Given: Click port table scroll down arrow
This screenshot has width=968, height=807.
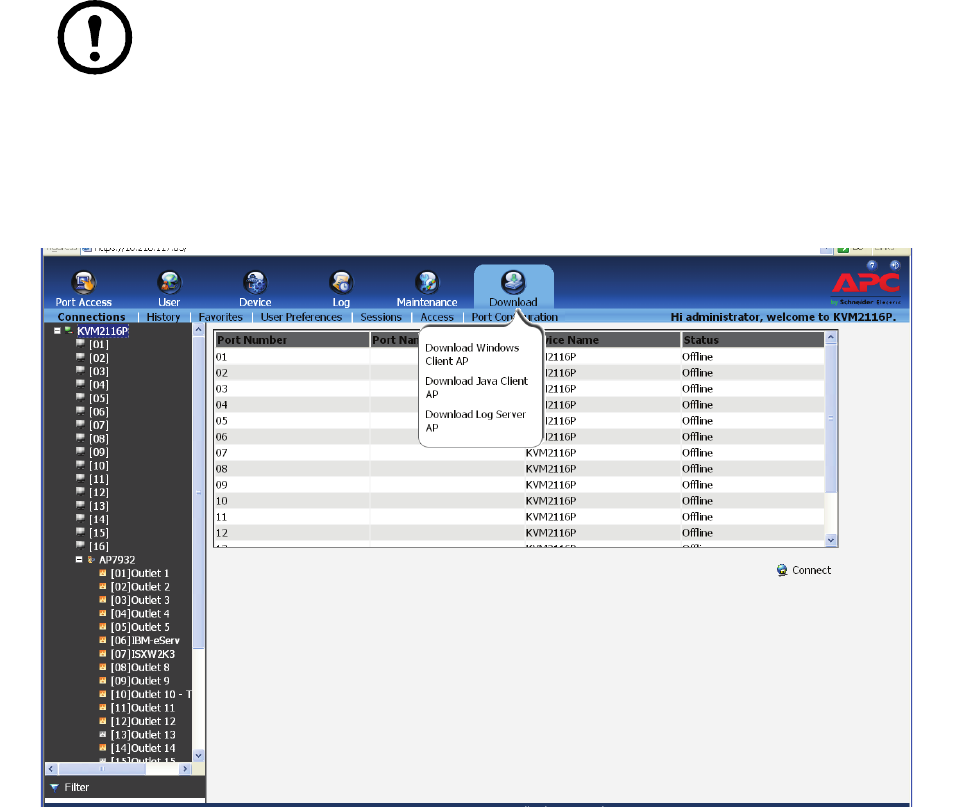Looking at the screenshot, I should coord(831,540).
